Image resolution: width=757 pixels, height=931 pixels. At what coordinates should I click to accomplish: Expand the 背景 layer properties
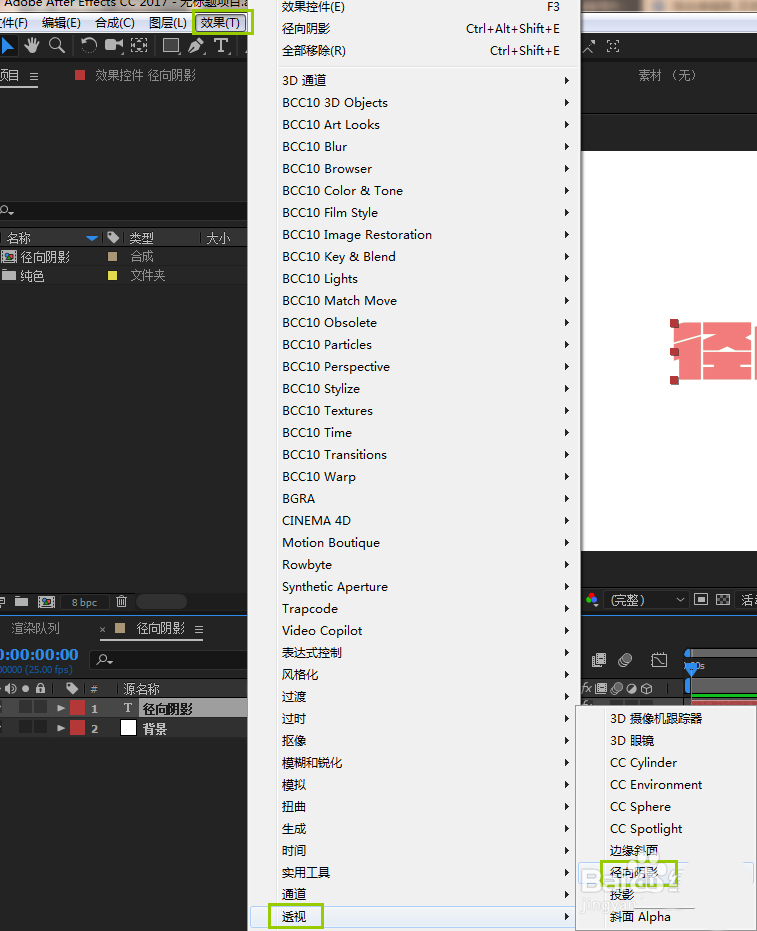pyautogui.click(x=61, y=728)
